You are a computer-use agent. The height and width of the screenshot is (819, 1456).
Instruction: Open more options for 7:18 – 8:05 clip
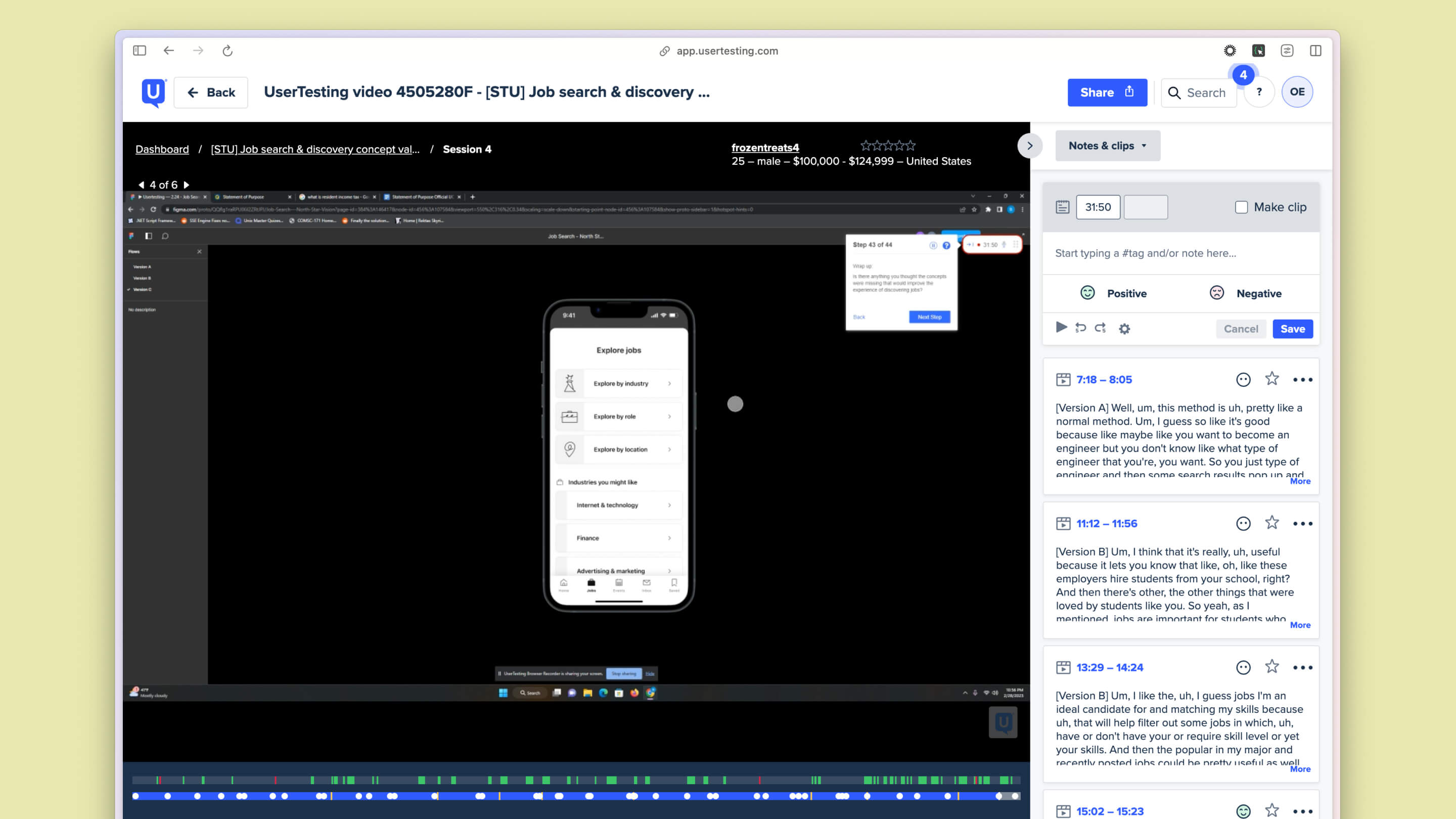(1303, 380)
